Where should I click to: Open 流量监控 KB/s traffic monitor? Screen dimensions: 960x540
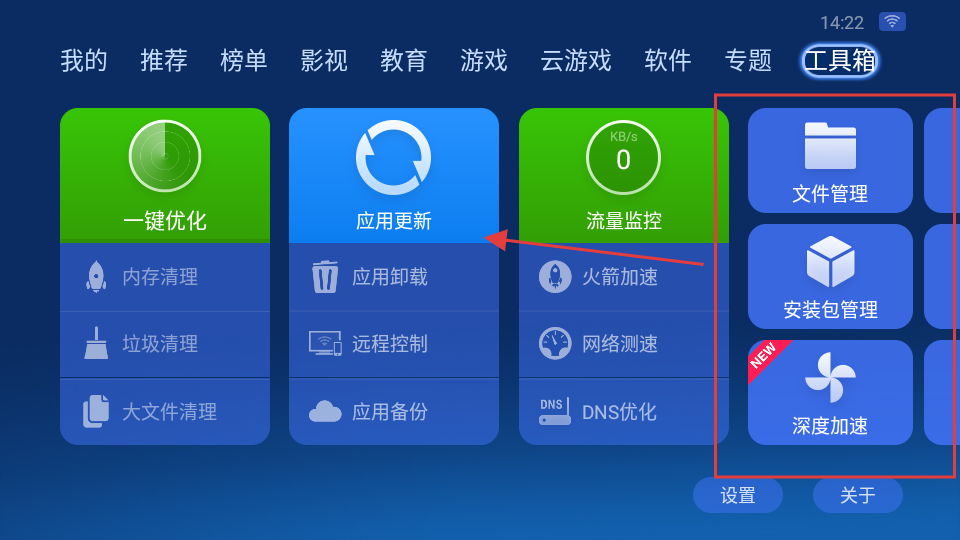tap(623, 175)
